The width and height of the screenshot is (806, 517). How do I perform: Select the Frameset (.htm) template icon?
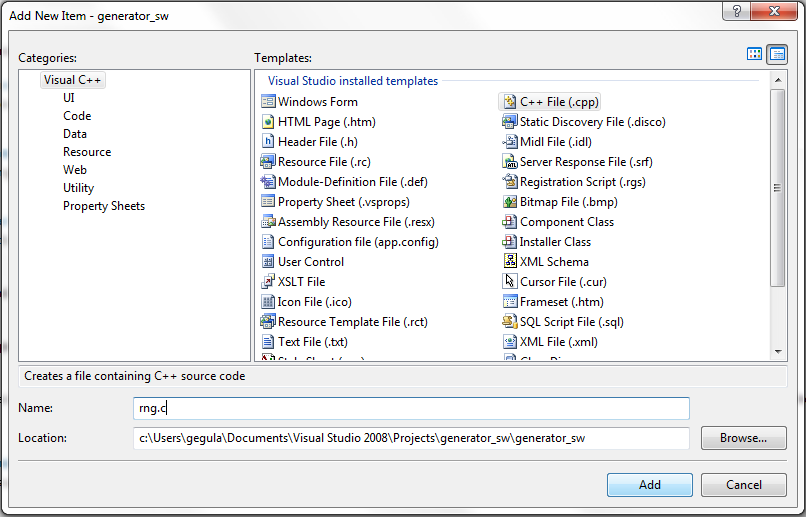click(509, 302)
